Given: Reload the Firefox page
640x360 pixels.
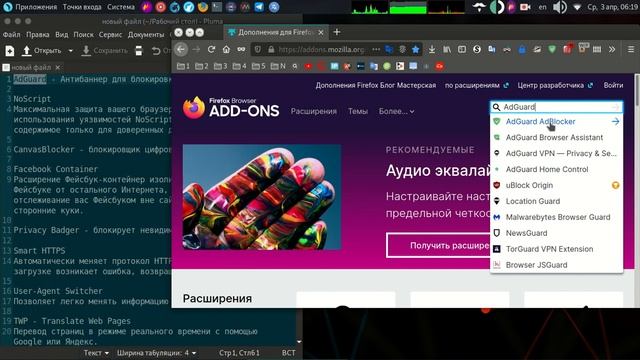Looking at the screenshot, I should coord(211,49).
